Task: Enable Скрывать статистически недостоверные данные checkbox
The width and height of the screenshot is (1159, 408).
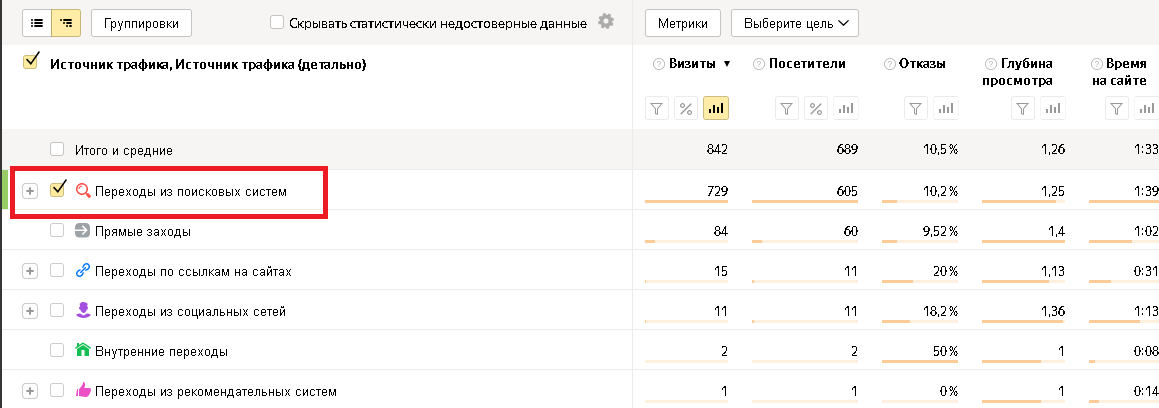Action: [277, 23]
